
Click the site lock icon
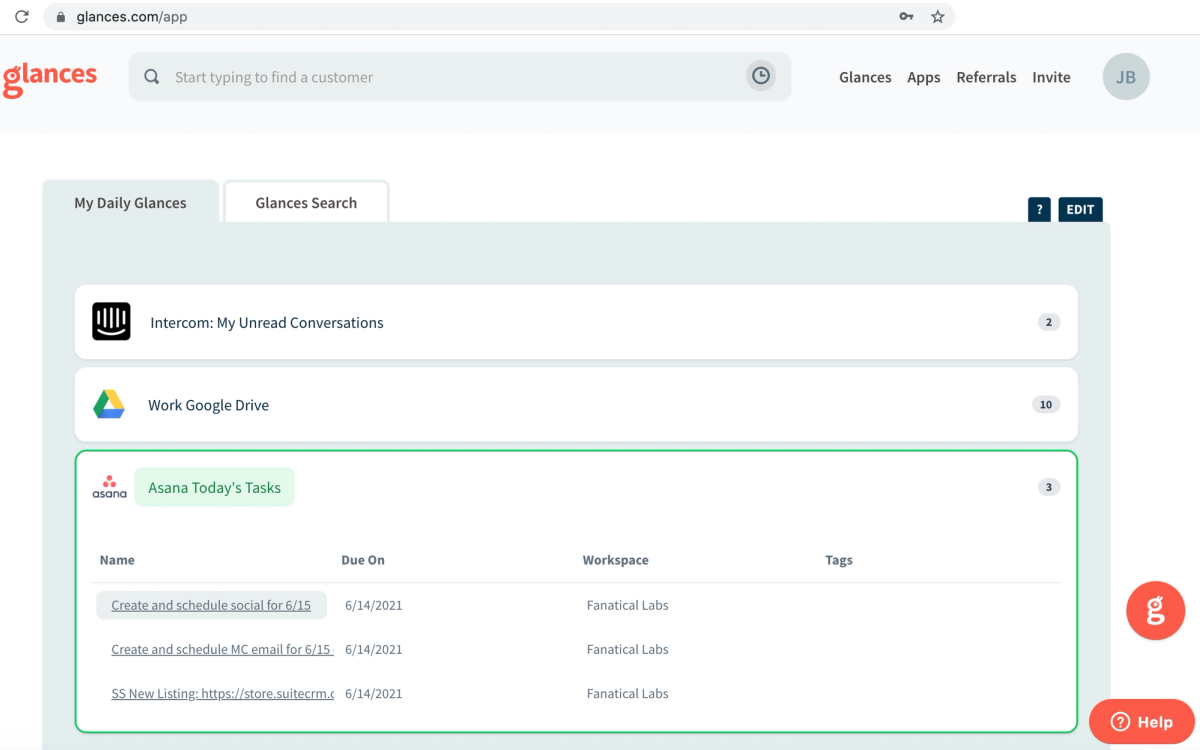[61, 17]
